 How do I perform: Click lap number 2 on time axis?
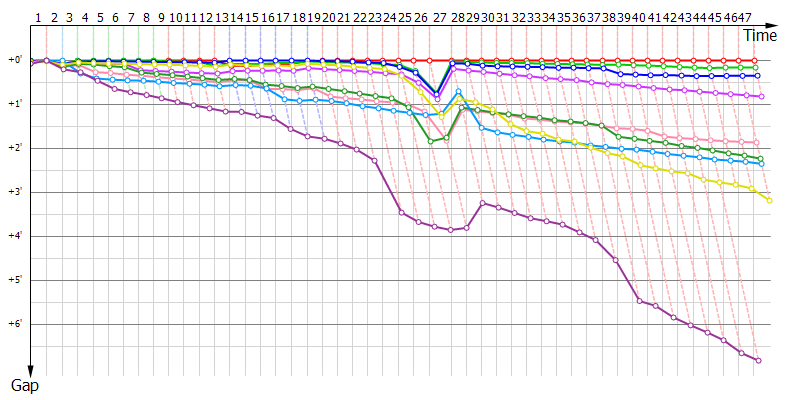click(x=54, y=18)
